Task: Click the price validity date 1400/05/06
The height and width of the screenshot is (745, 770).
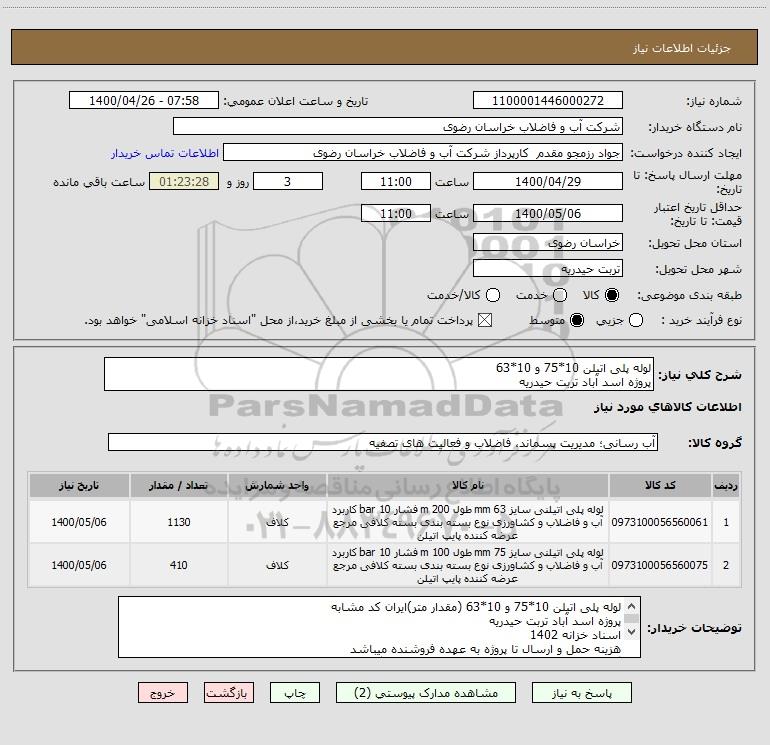Action: [548, 214]
